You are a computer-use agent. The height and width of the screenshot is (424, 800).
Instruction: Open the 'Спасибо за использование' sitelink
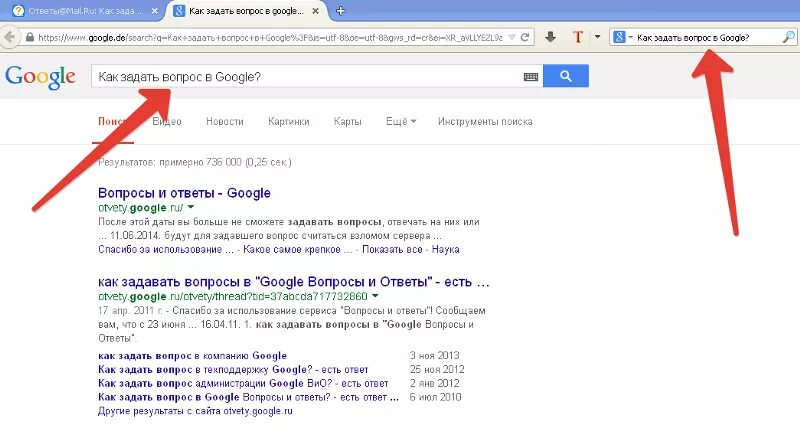[x=166, y=250]
